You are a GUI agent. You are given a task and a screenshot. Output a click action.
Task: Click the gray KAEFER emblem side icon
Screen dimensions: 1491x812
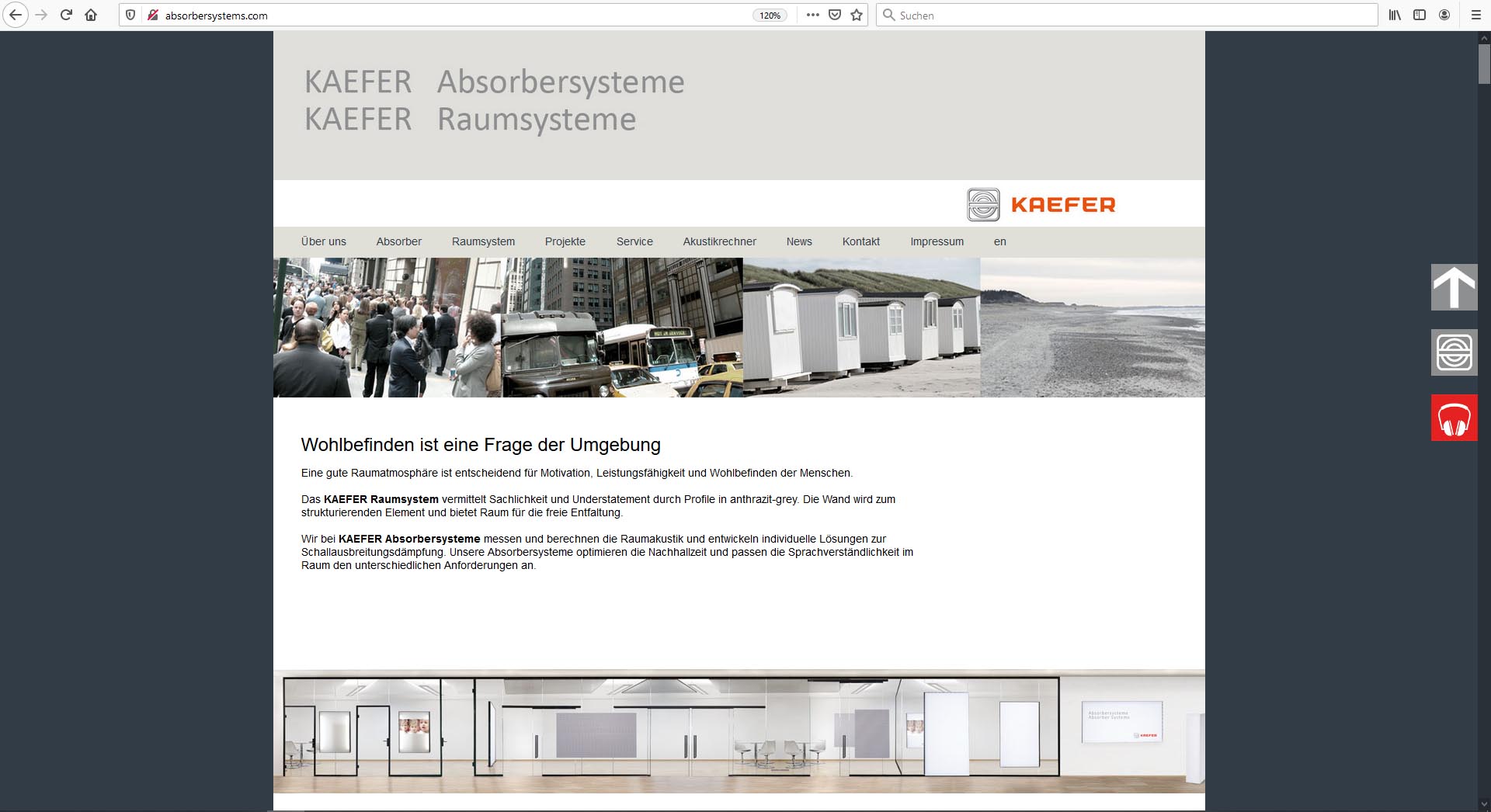(x=1454, y=352)
